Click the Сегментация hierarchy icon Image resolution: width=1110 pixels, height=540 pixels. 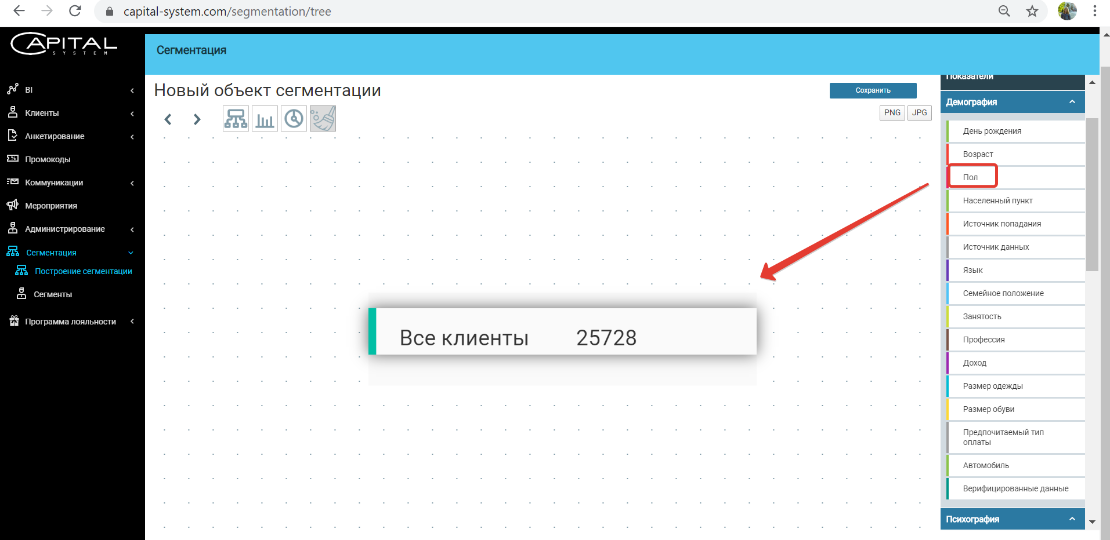click(x=13, y=252)
